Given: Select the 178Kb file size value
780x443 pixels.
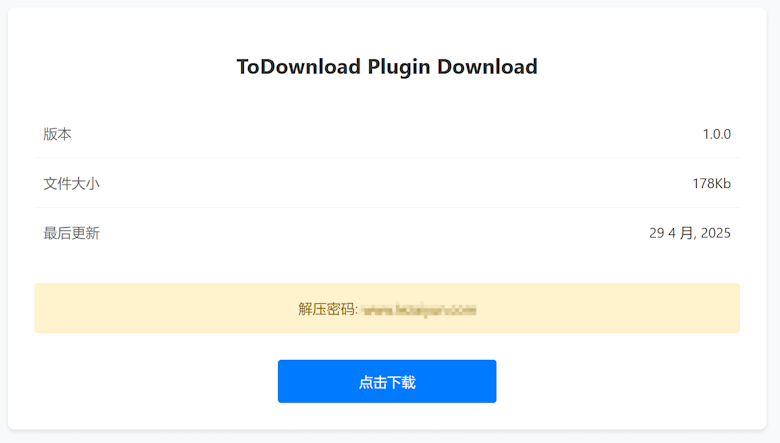Looking at the screenshot, I should click(712, 183).
